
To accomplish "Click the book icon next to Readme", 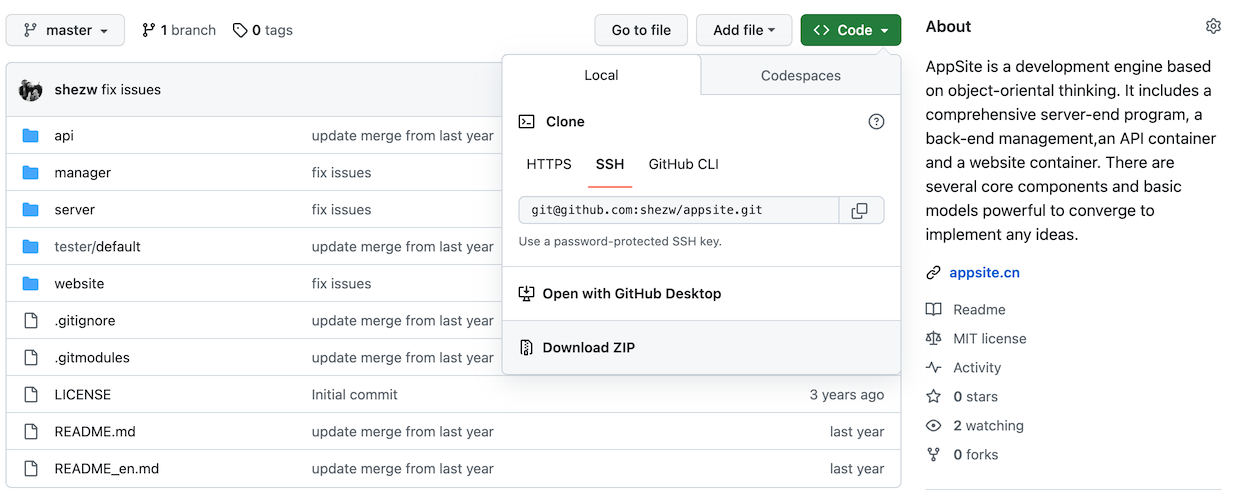I will pyautogui.click(x=933, y=310).
